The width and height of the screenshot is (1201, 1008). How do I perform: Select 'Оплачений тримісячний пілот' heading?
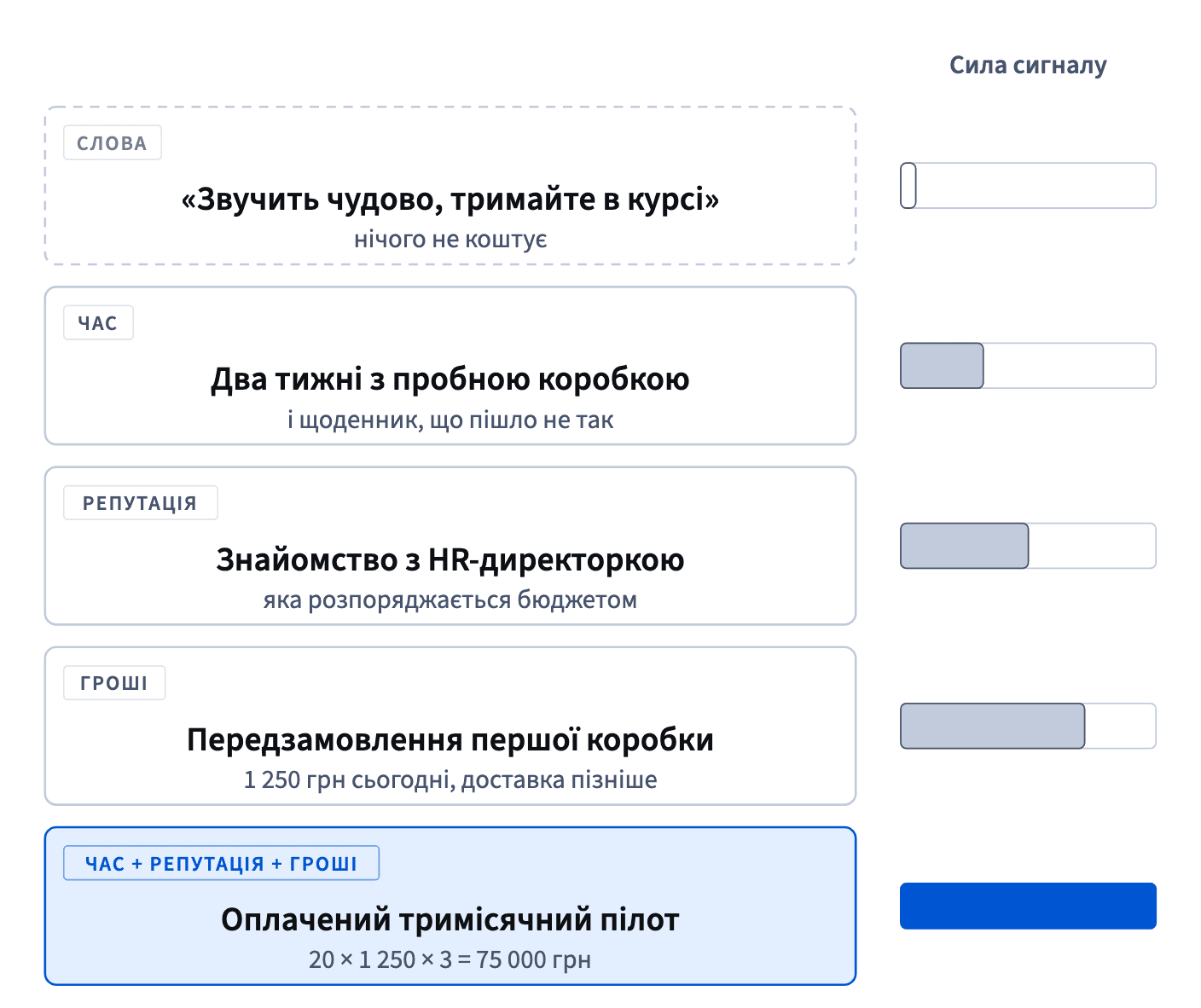pos(450,919)
